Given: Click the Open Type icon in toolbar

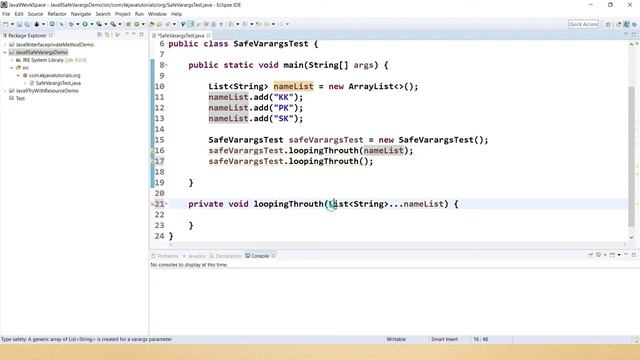Looking at the screenshot, I should (152, 24).
